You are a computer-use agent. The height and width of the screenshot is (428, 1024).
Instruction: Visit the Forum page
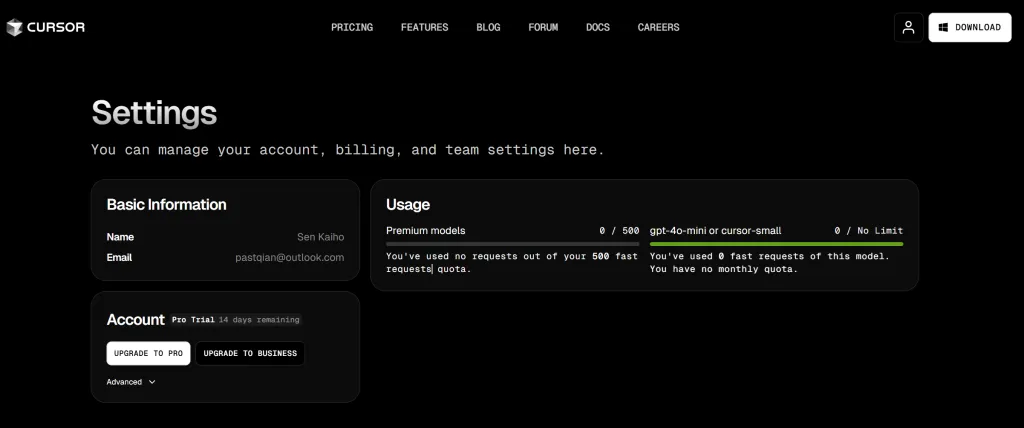(543, 28)
